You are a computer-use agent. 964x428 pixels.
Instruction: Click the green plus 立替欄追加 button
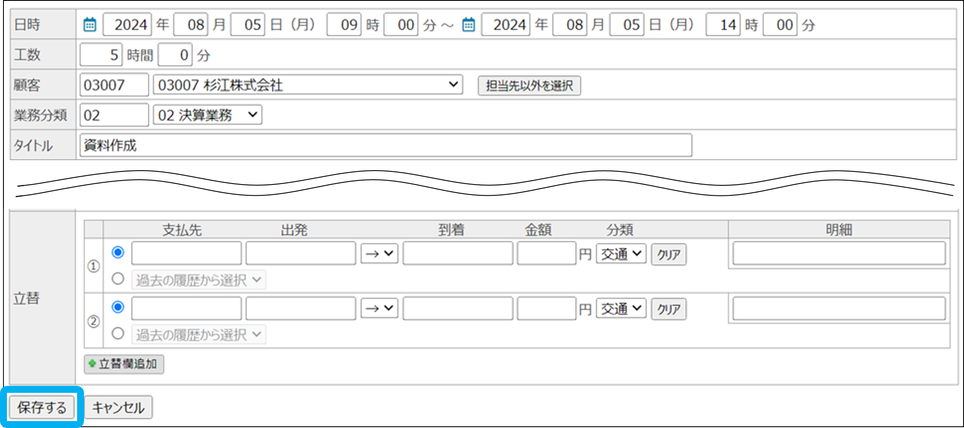click(x=124, y=364)
